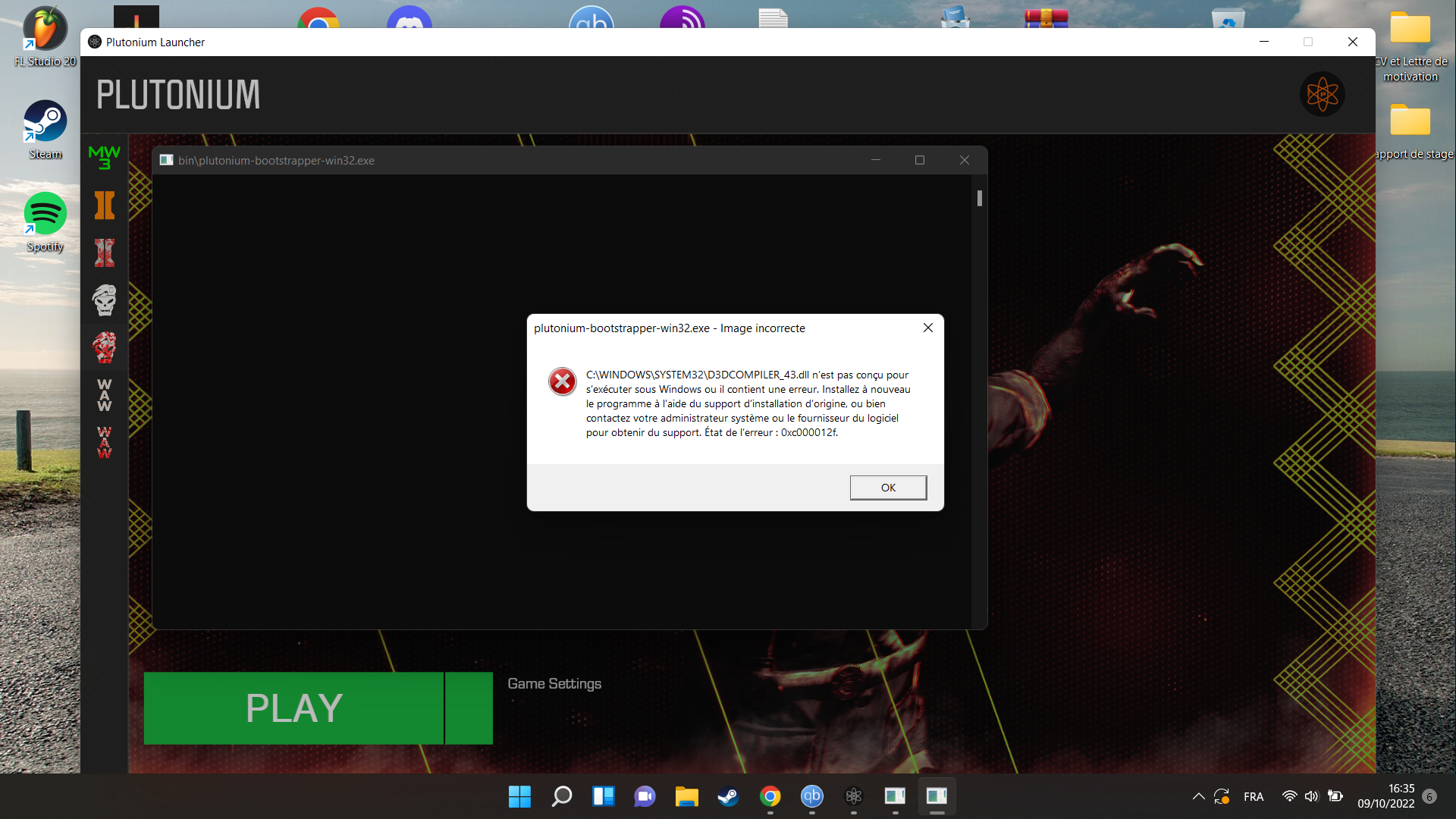Maximize the bootstrapper console window
Screen dimensions: 1456x819
click(x=920, y=160)
